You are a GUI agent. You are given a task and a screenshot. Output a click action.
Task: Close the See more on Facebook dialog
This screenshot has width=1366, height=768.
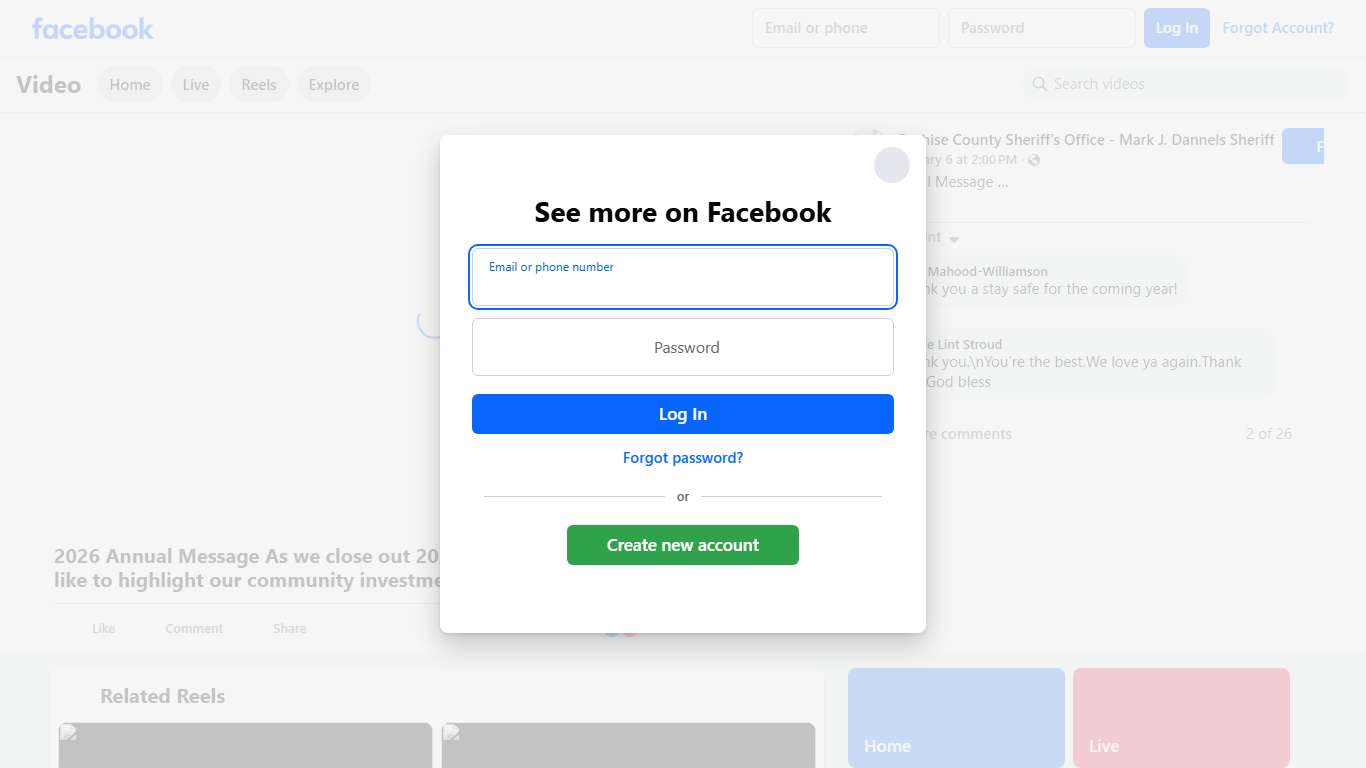(x=892, y=165)
